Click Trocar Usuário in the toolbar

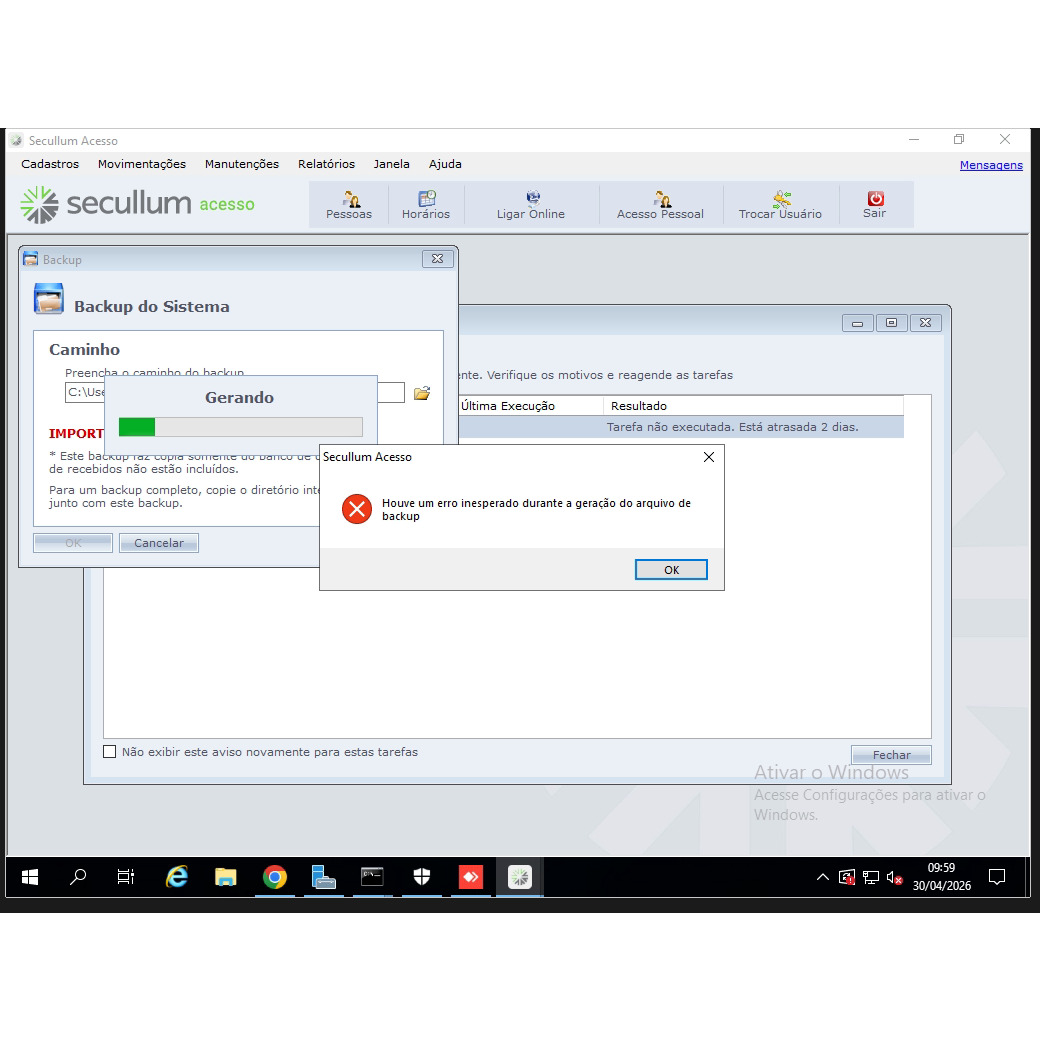780,205
